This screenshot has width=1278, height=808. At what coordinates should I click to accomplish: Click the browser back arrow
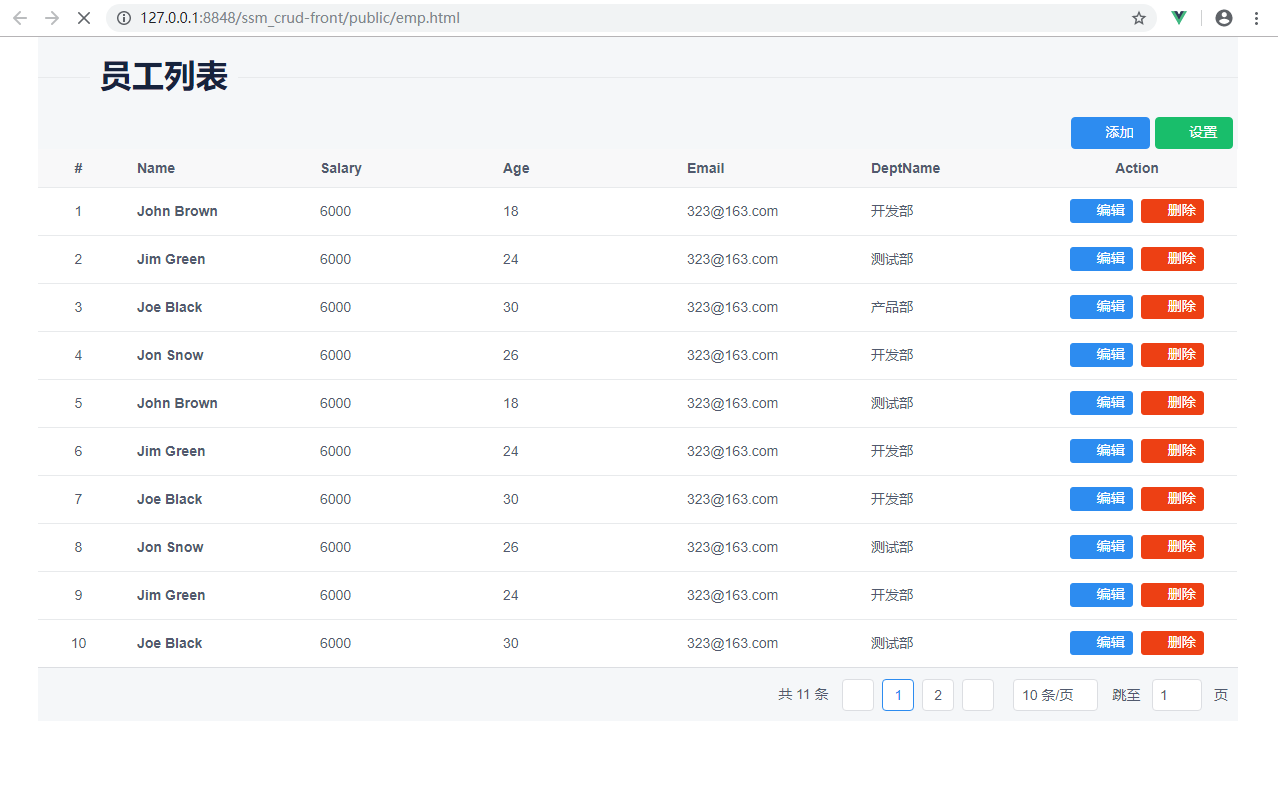click(20, 18)
